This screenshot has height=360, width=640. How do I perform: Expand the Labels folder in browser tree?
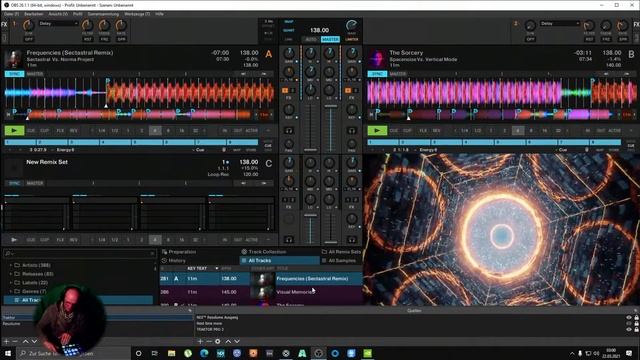coord(11,282)
